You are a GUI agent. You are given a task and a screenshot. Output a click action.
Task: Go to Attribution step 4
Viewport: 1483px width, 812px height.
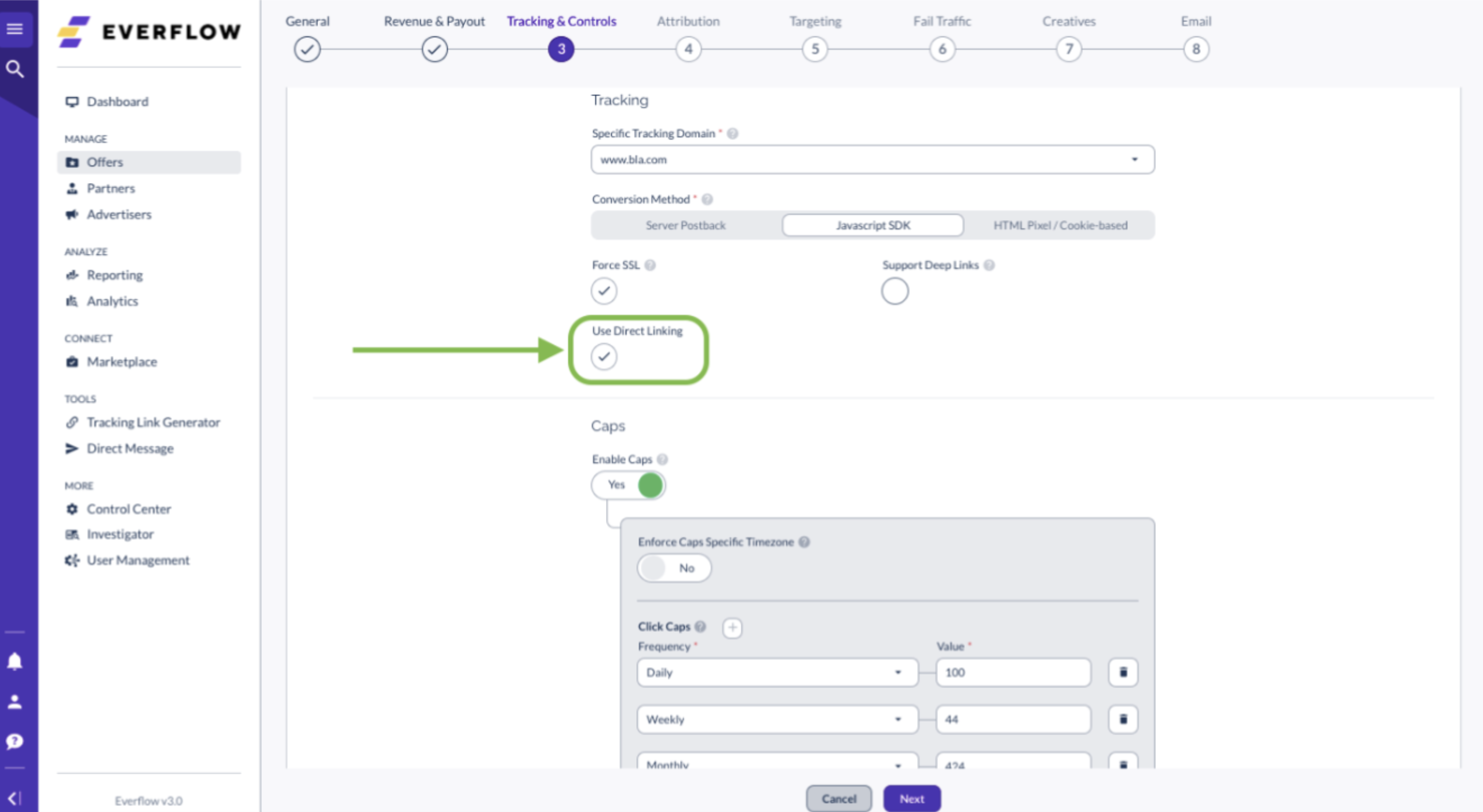click(x=688, y=49)
